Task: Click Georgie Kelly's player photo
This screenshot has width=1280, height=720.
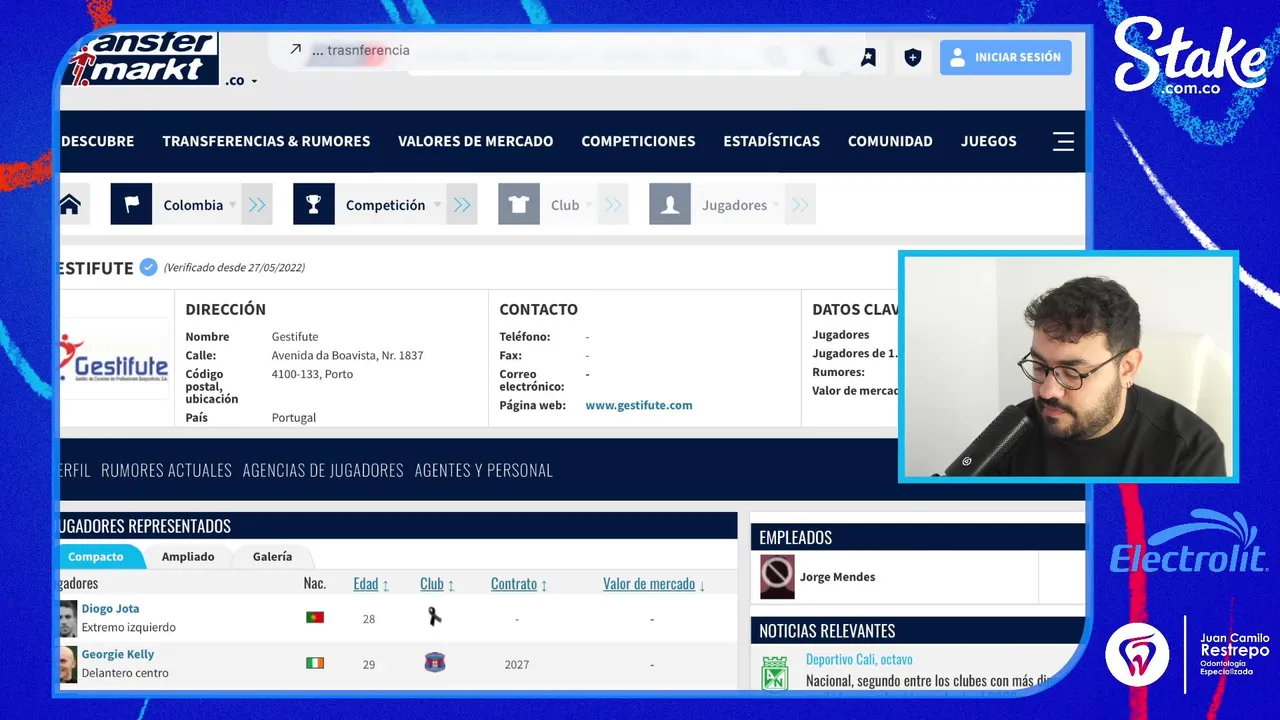Action: [68, 664]
